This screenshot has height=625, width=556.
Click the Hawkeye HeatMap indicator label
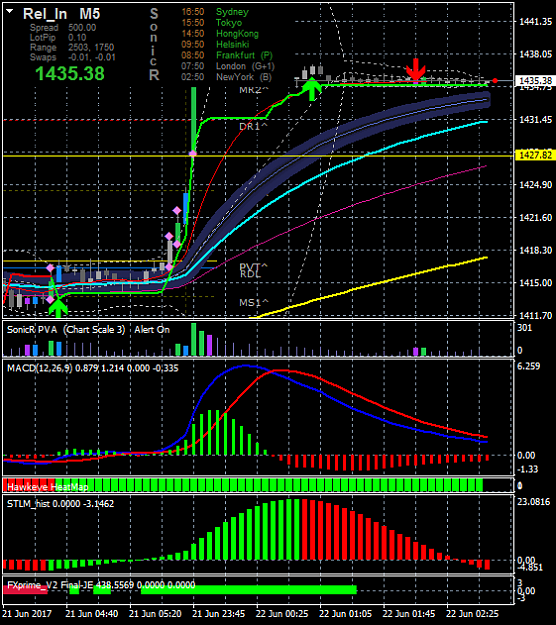pyautogui.click(x=47, y=487)
